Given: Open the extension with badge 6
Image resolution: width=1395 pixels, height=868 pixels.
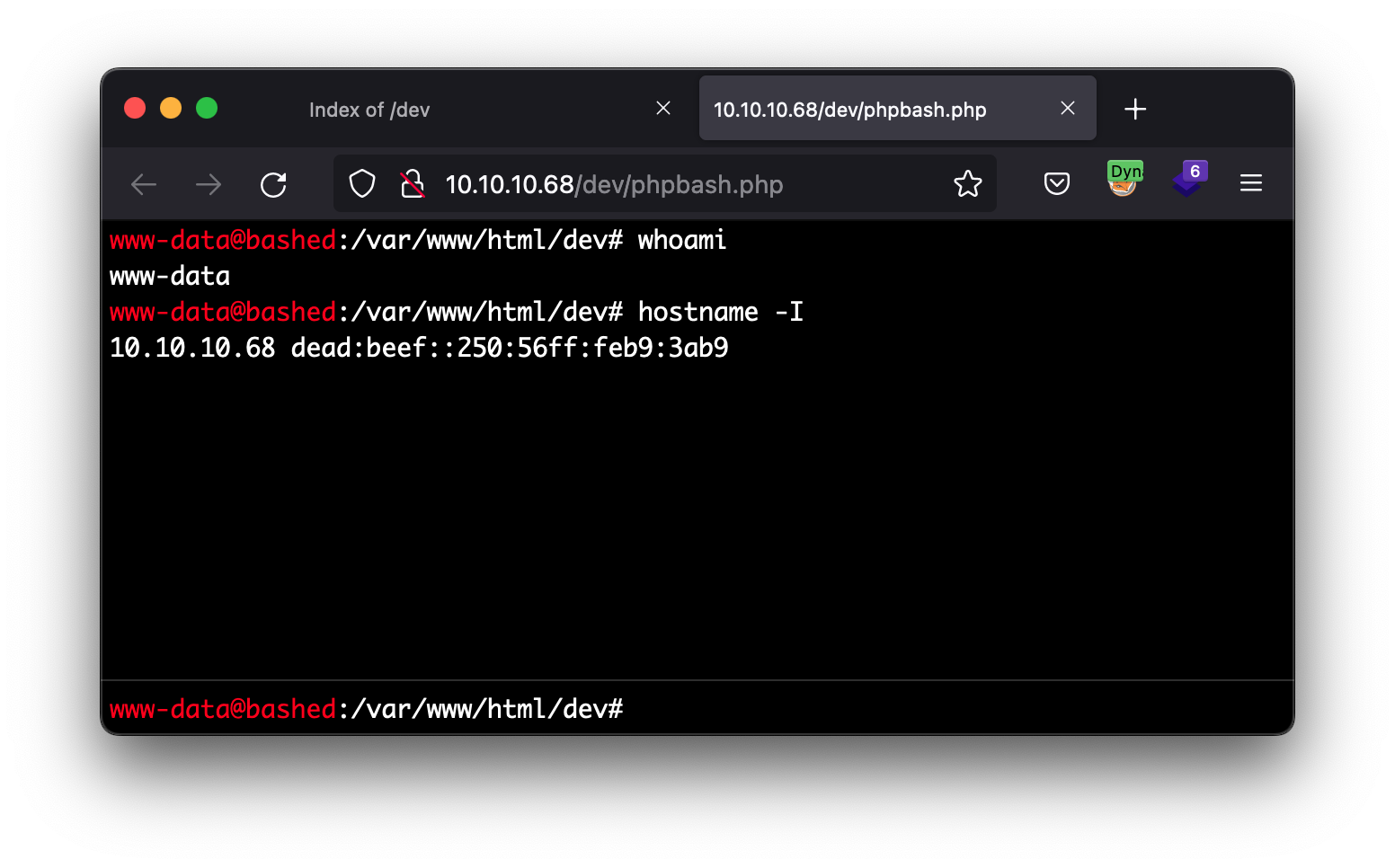Looking at the screenshot, I should 1189,180.
